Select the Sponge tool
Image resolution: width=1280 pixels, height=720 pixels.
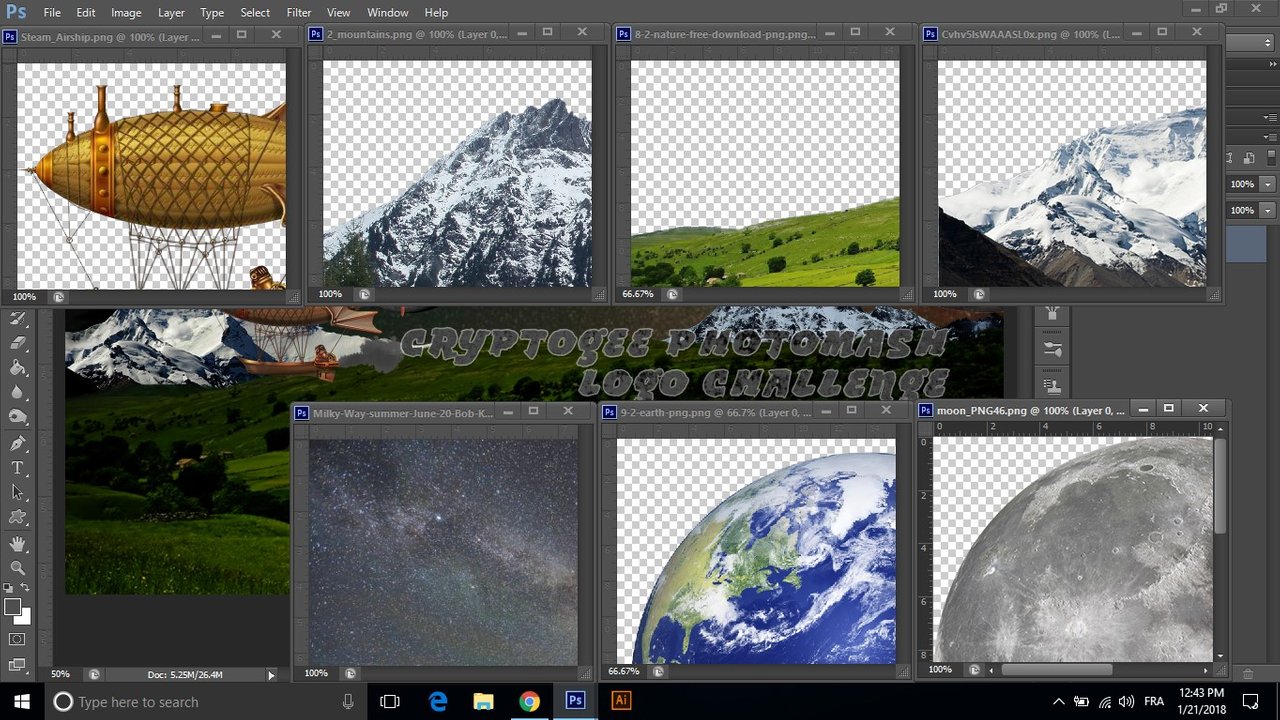pos(17,417)
